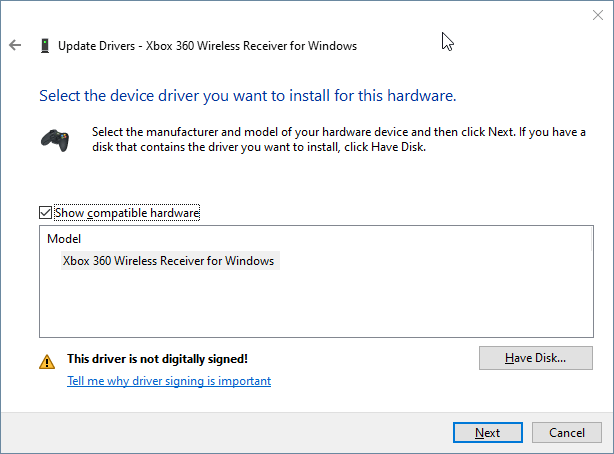The width and height of the screenshot is (614, 454).
Task: Open the Have Disk dialog
Action: tap(536, 358)
